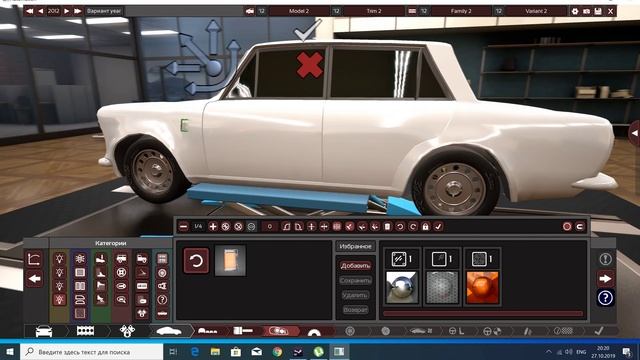
Task: Click the save floppy disk icon
Action: click(x=598, y=11)
